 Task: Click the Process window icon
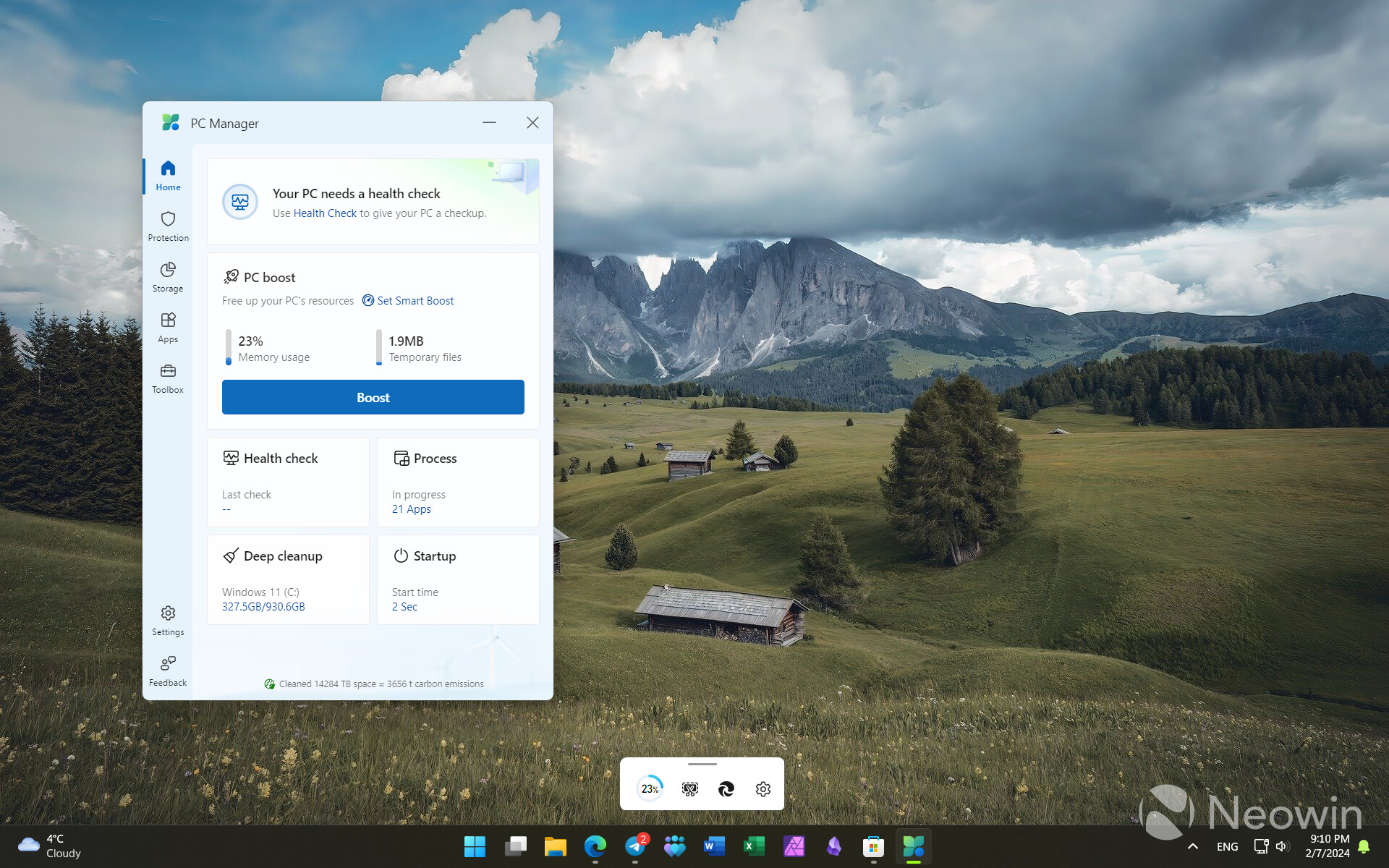click(401, 458)
